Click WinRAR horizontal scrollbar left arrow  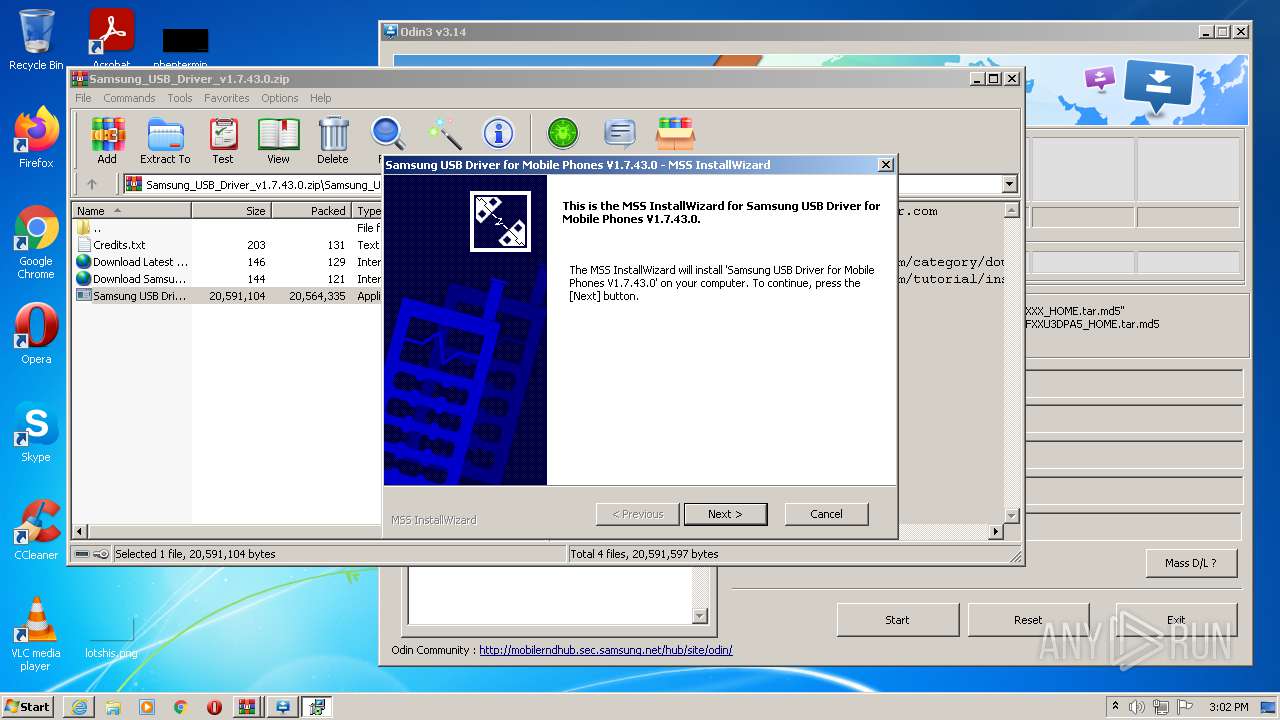coord(81,532)
